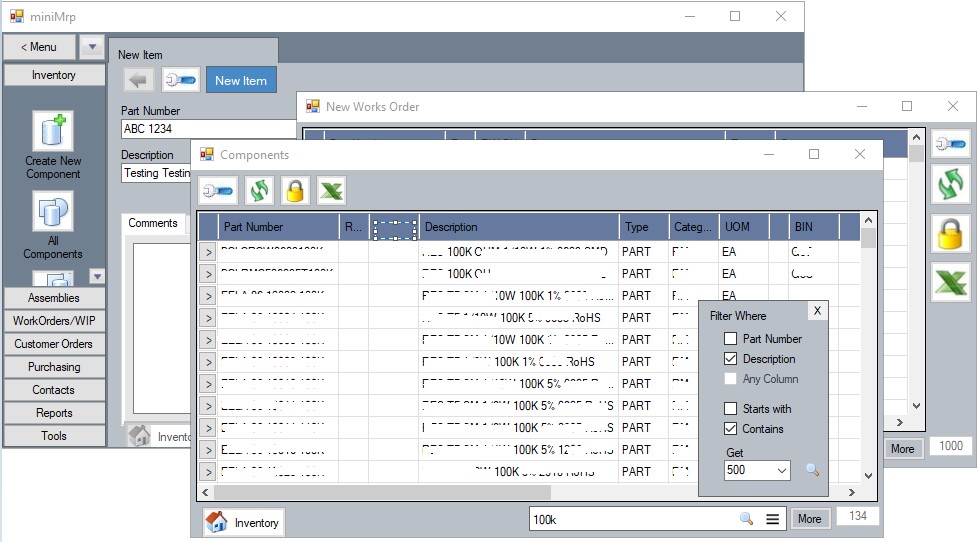978x542 pixels.
Task: Click the 100k search input field
Action: (630, 519)
